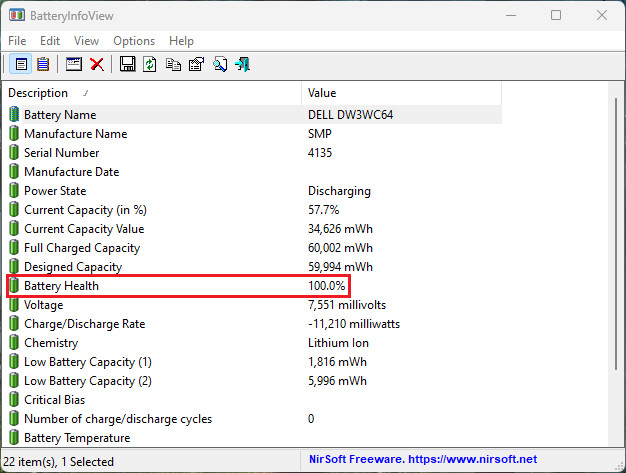Click the Lithium Ion value
The width and height of the screenshot is (626, 473).
[x=338, y=343]
